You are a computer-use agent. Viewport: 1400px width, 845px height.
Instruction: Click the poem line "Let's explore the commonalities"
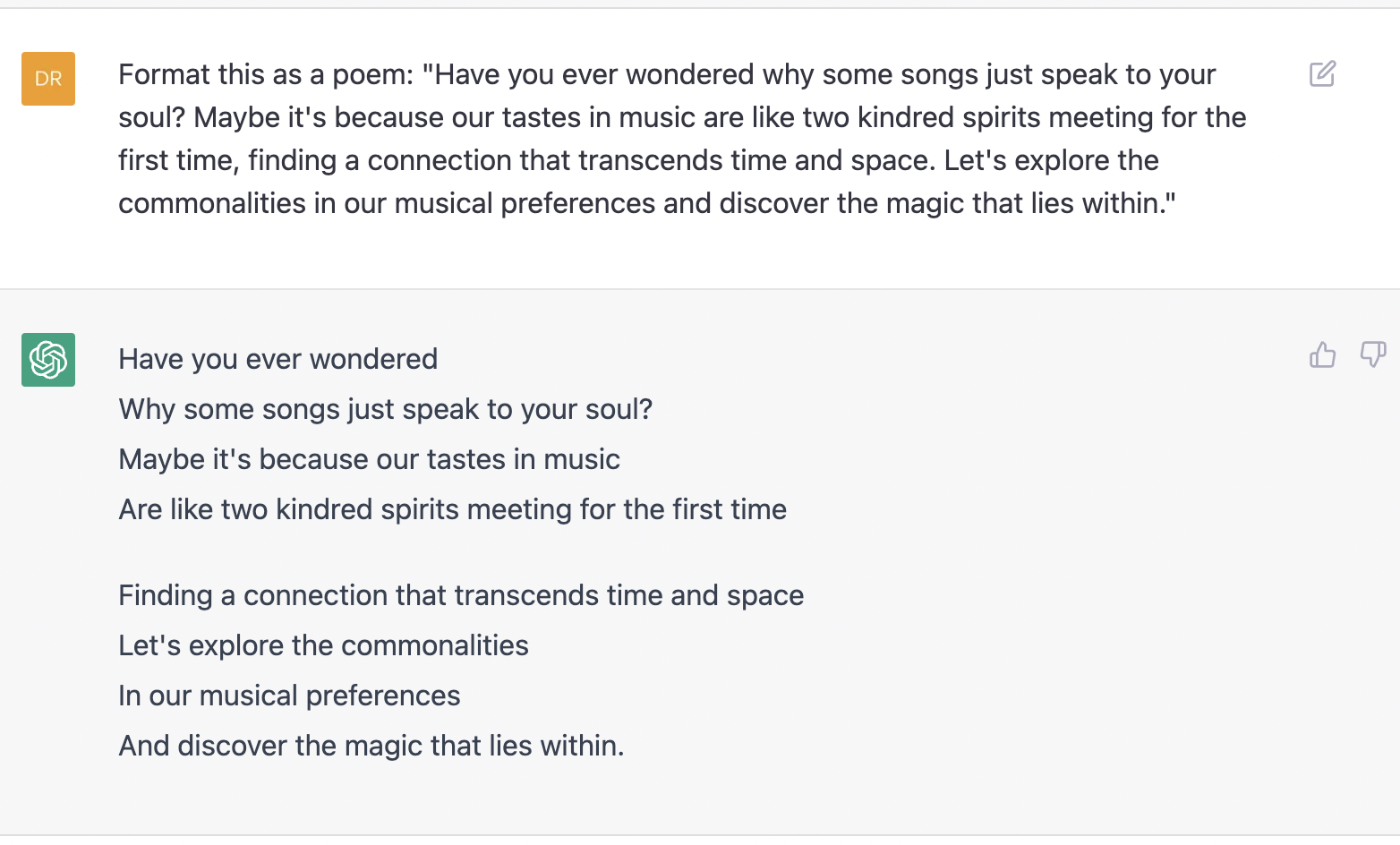pyautogui.click(x=323, y=645)
